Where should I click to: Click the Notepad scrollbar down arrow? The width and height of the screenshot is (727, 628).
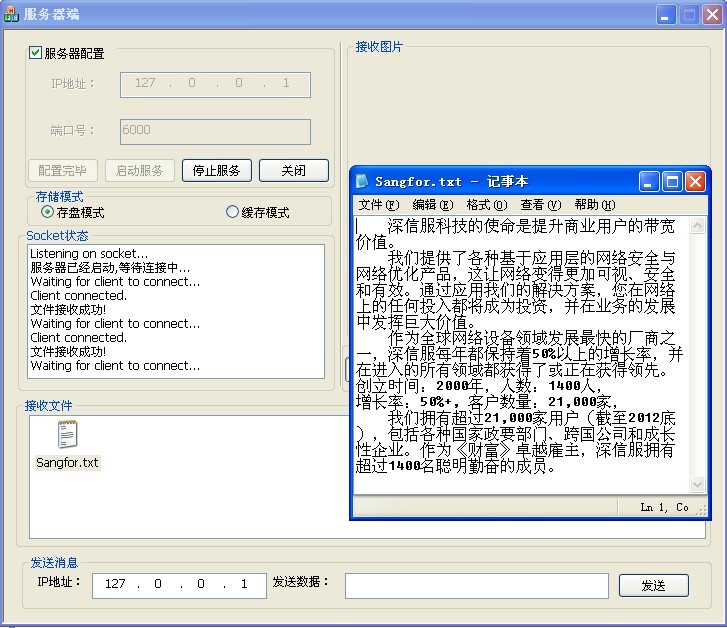click(x=697, y=485)
